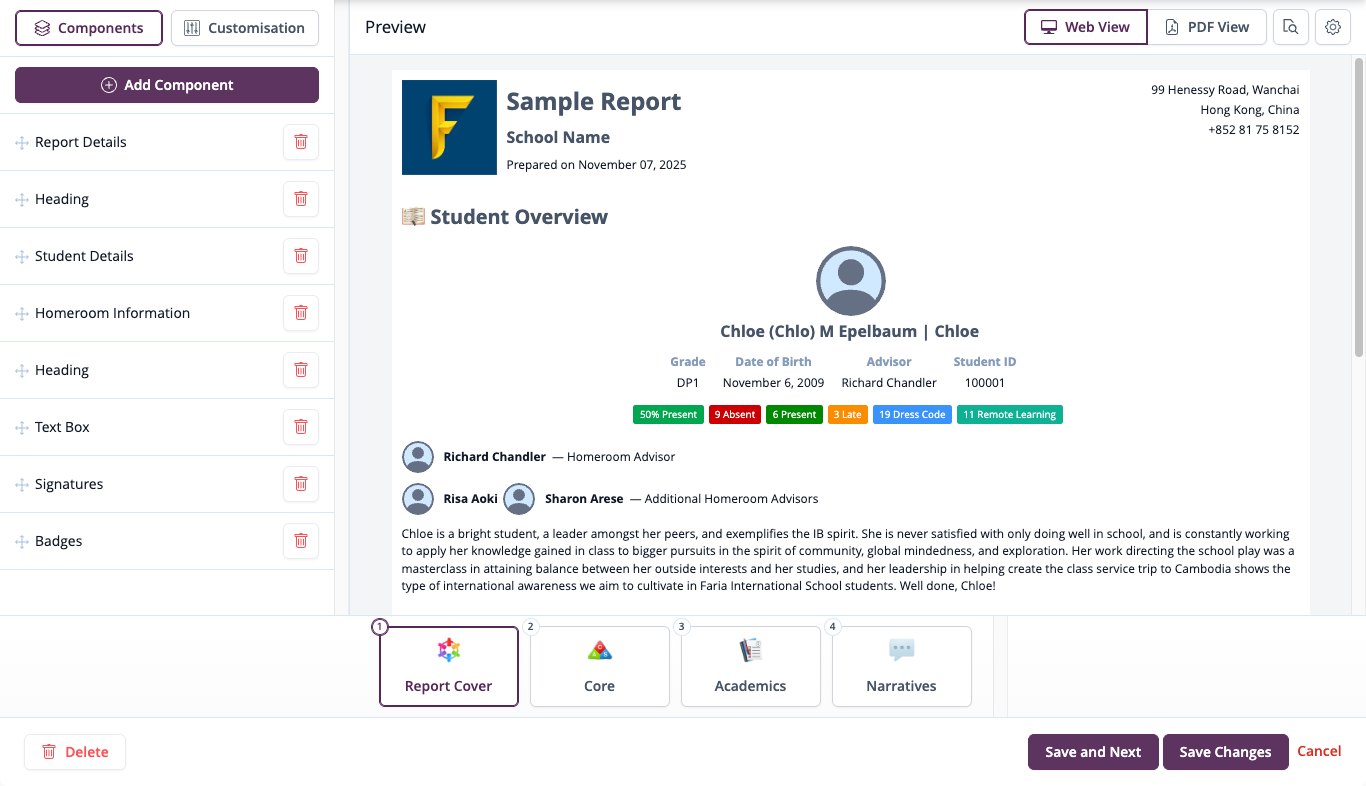Screen dimensions: 1366x786
Task: Switch preview to PDF View
Action: point(1206,27)
